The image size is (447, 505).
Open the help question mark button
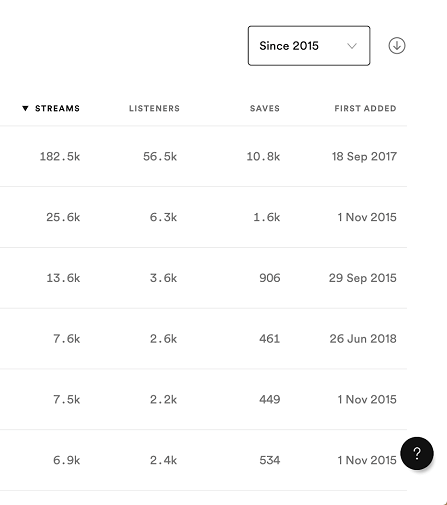(x=417, y=453)
